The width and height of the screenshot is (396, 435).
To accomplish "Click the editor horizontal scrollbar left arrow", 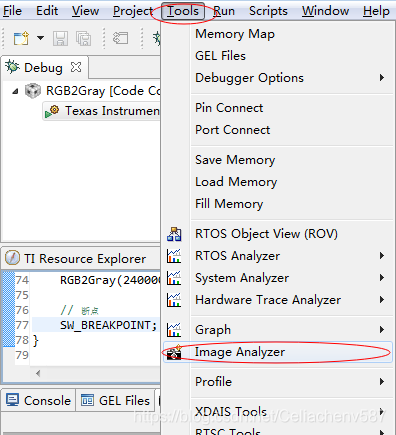I will point(38,373).
